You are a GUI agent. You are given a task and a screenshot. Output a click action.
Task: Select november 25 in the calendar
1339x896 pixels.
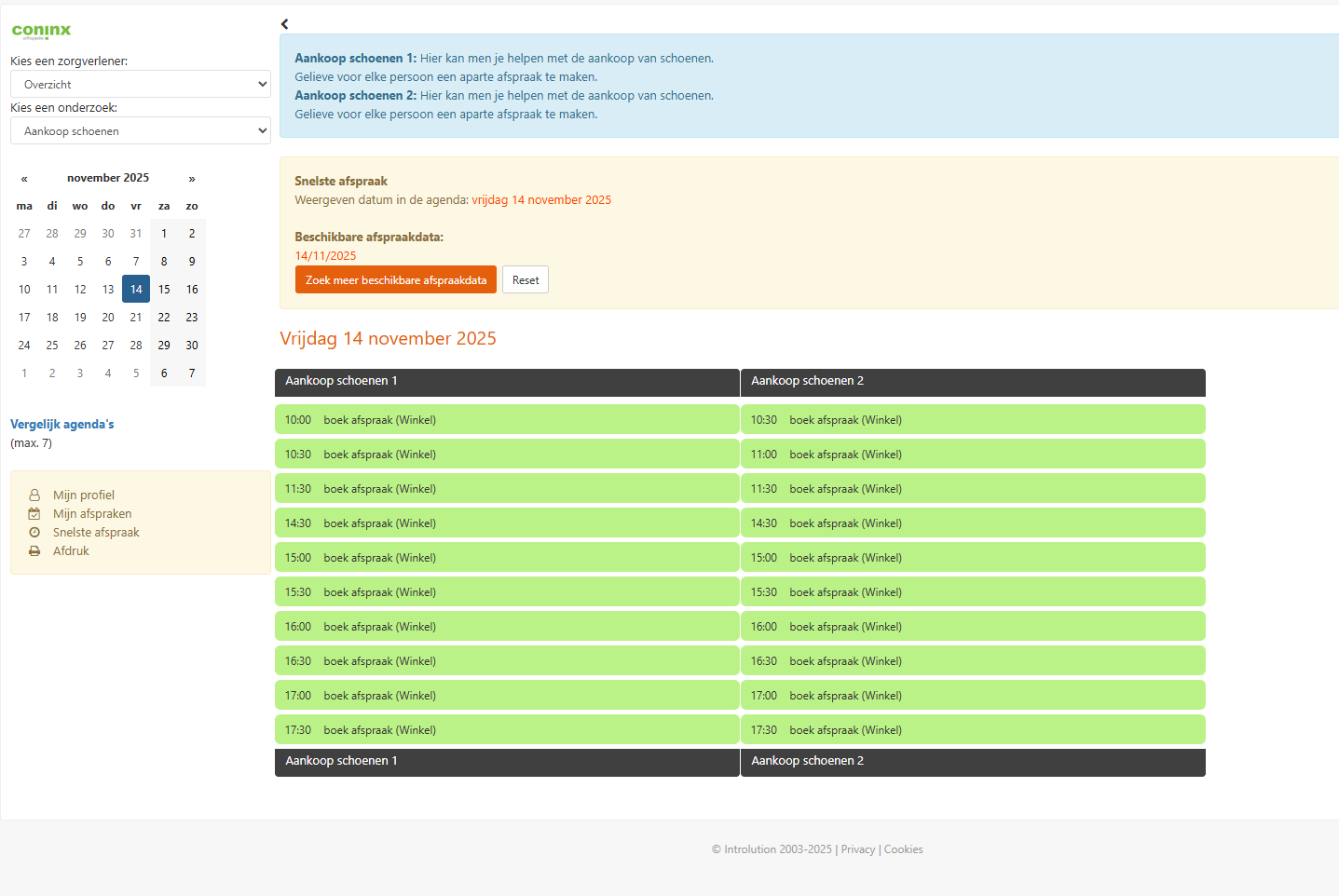(x=52, y=346)
